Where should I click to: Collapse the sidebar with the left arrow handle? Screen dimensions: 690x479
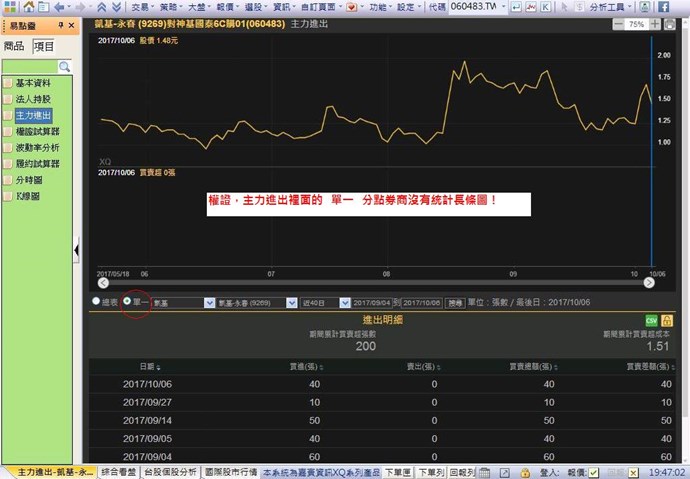coord(78,249)
